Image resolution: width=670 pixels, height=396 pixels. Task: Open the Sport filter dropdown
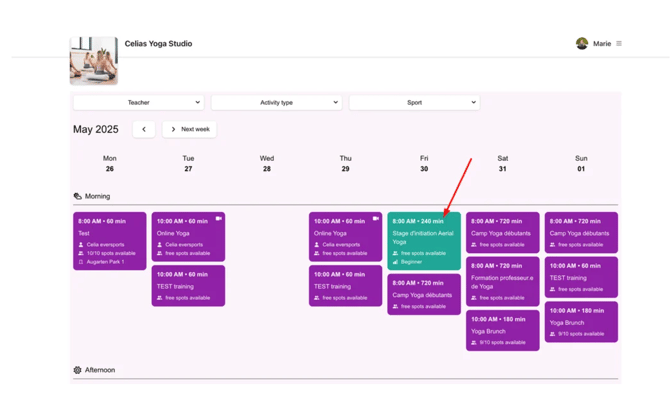pos(414,103)
